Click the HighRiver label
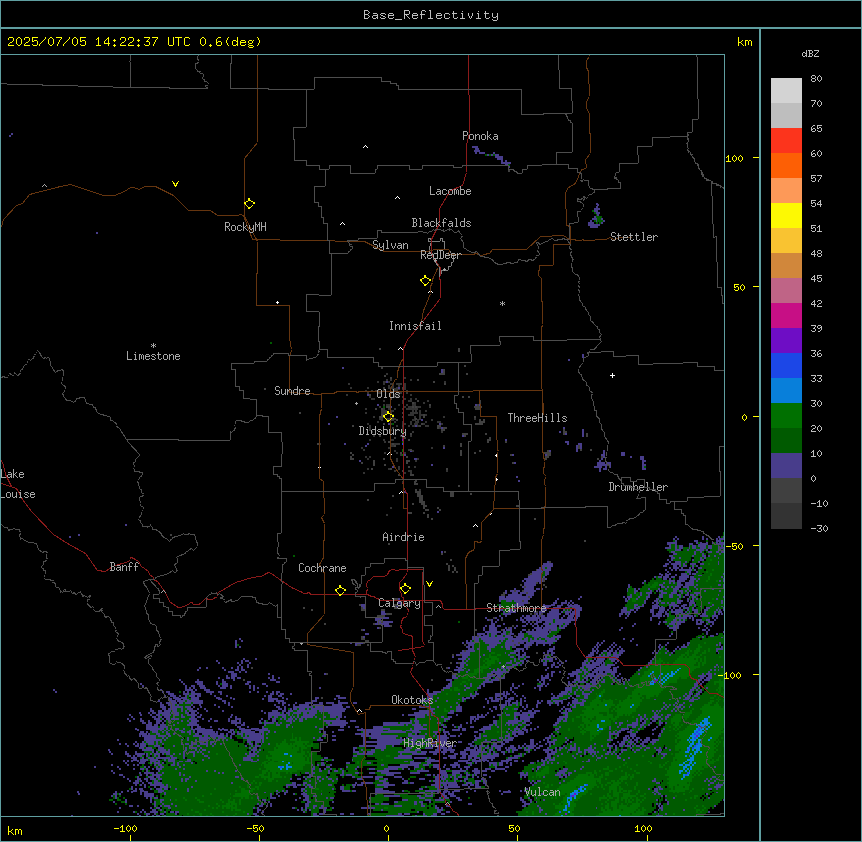Image resolution: width=862 pixels, height=842 pixels. pyautogui.click(x=429, y=743)
